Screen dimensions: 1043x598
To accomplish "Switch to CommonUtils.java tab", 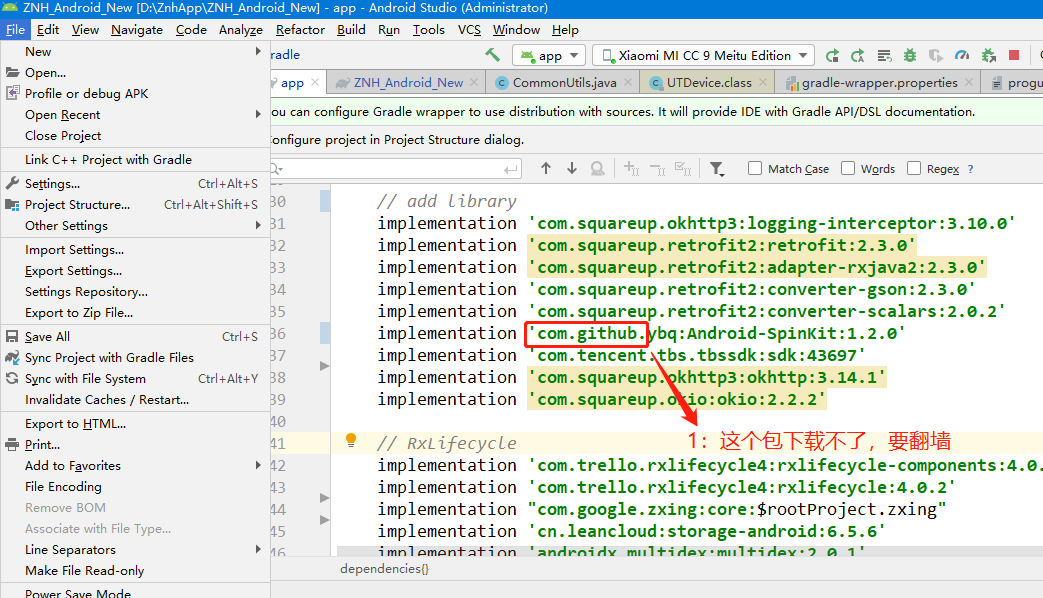I will [564, 82].
